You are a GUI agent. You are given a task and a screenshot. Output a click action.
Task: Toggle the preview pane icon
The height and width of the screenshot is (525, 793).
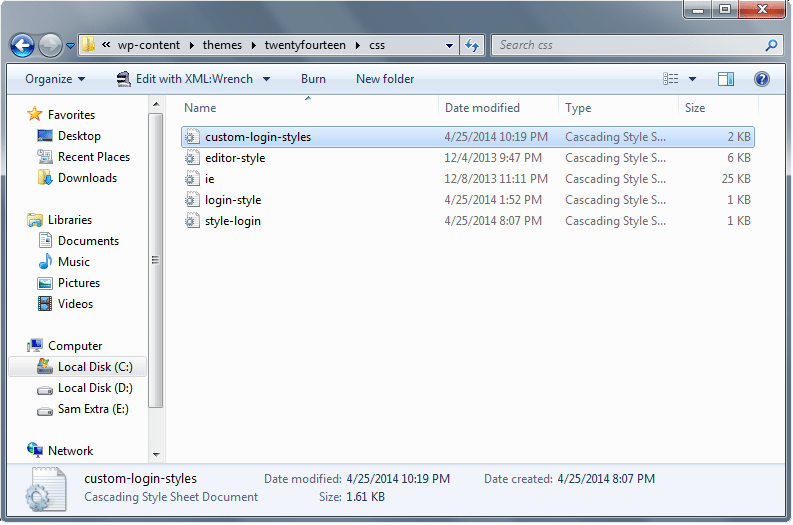(726, 79)
